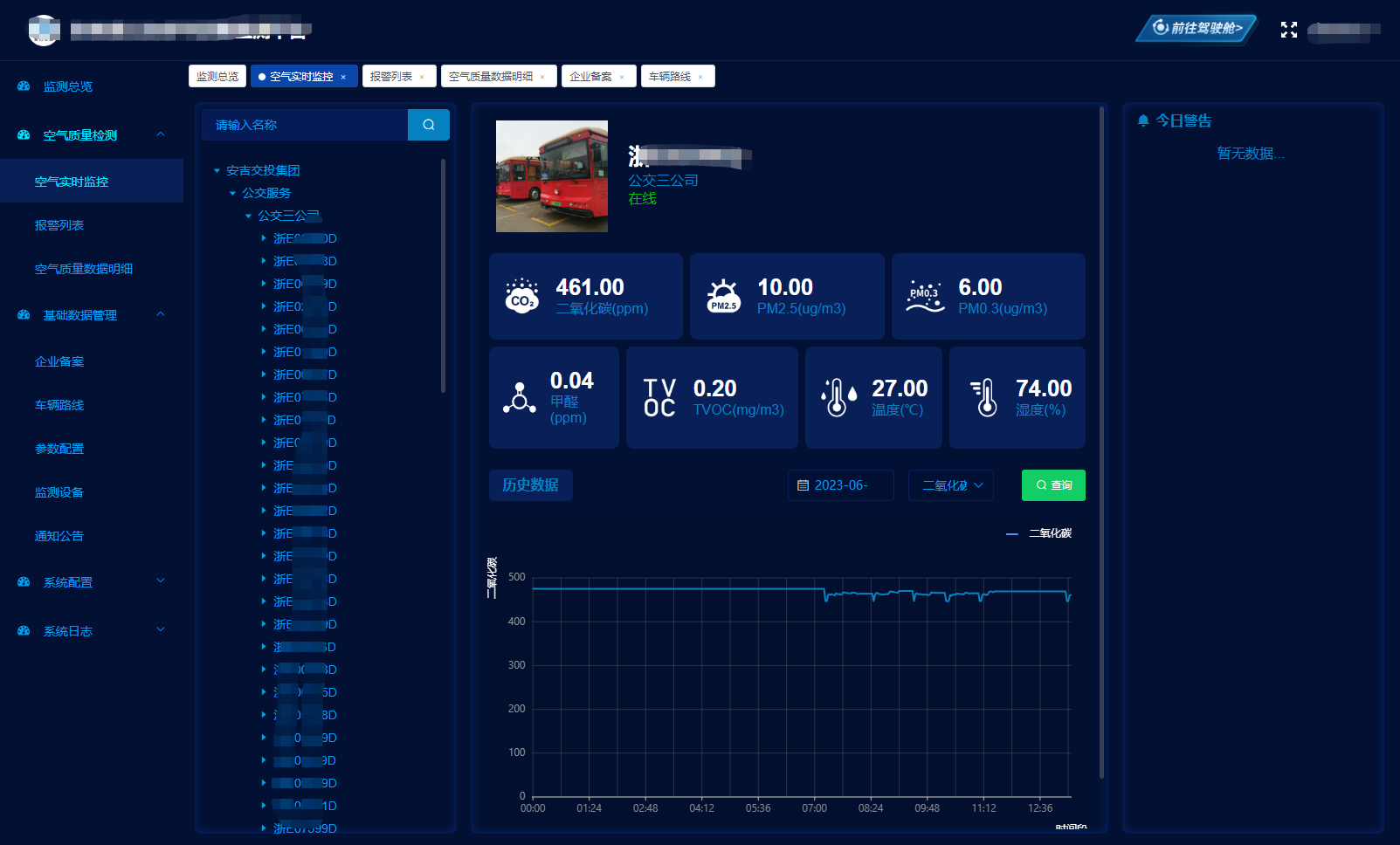
Task: Open 空气质量数据明细 in sidebar
Action: click(92, 269)
